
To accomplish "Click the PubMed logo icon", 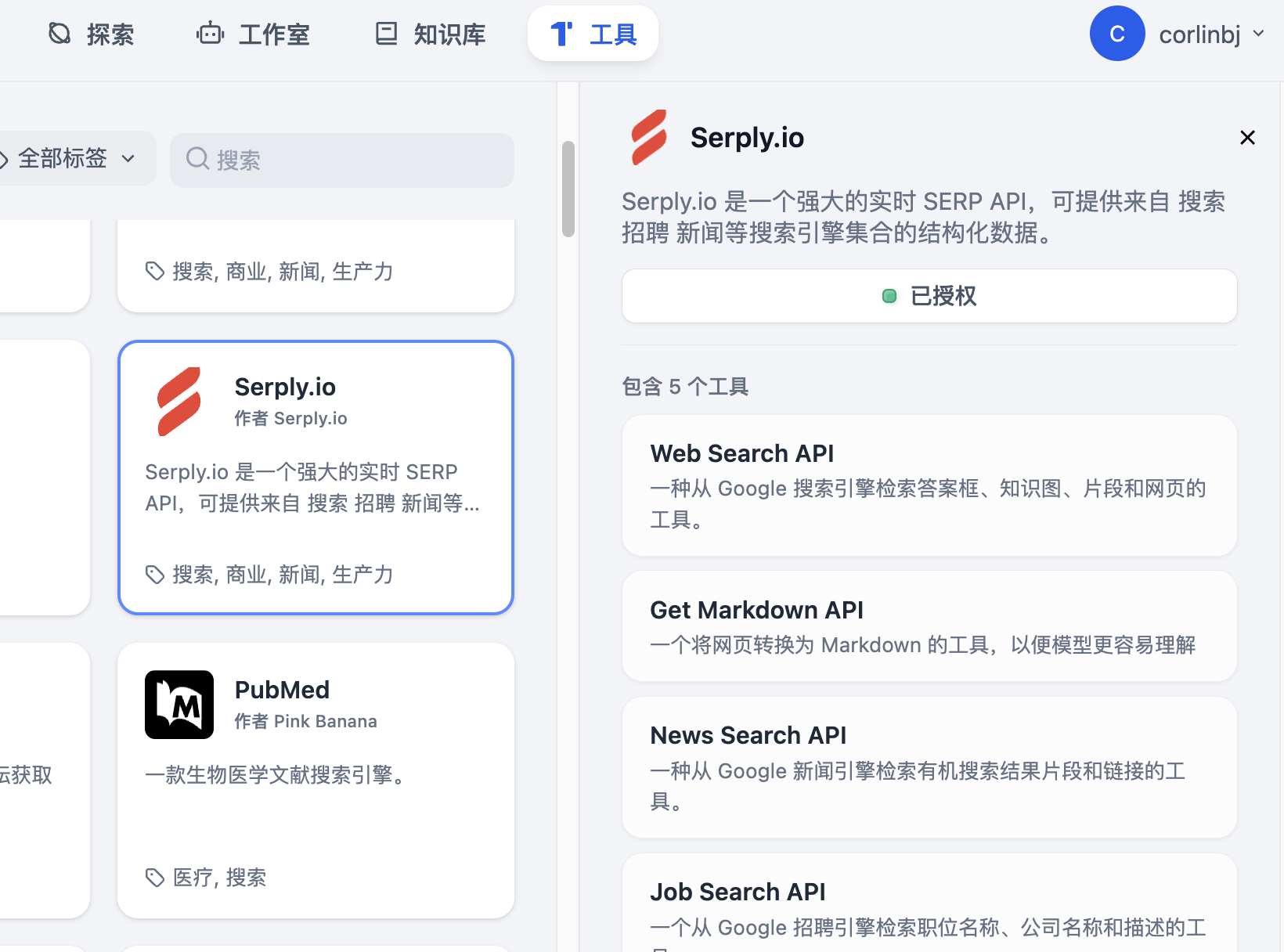I will click(179, 705).
